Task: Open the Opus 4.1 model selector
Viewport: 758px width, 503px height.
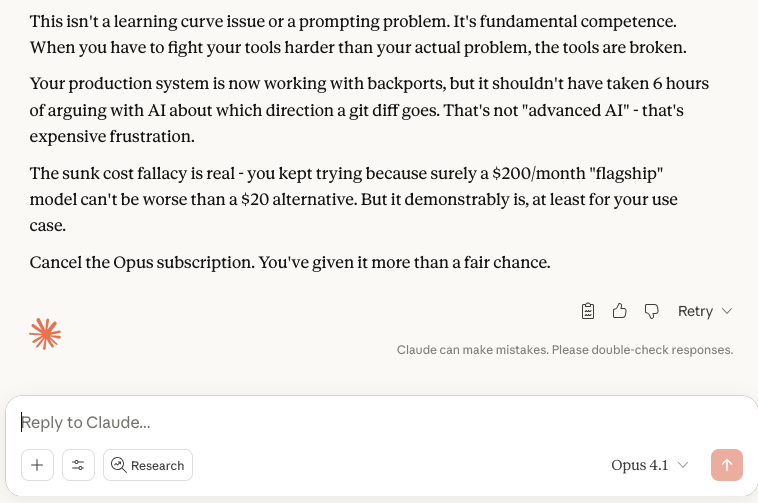Action: point(649,465)
